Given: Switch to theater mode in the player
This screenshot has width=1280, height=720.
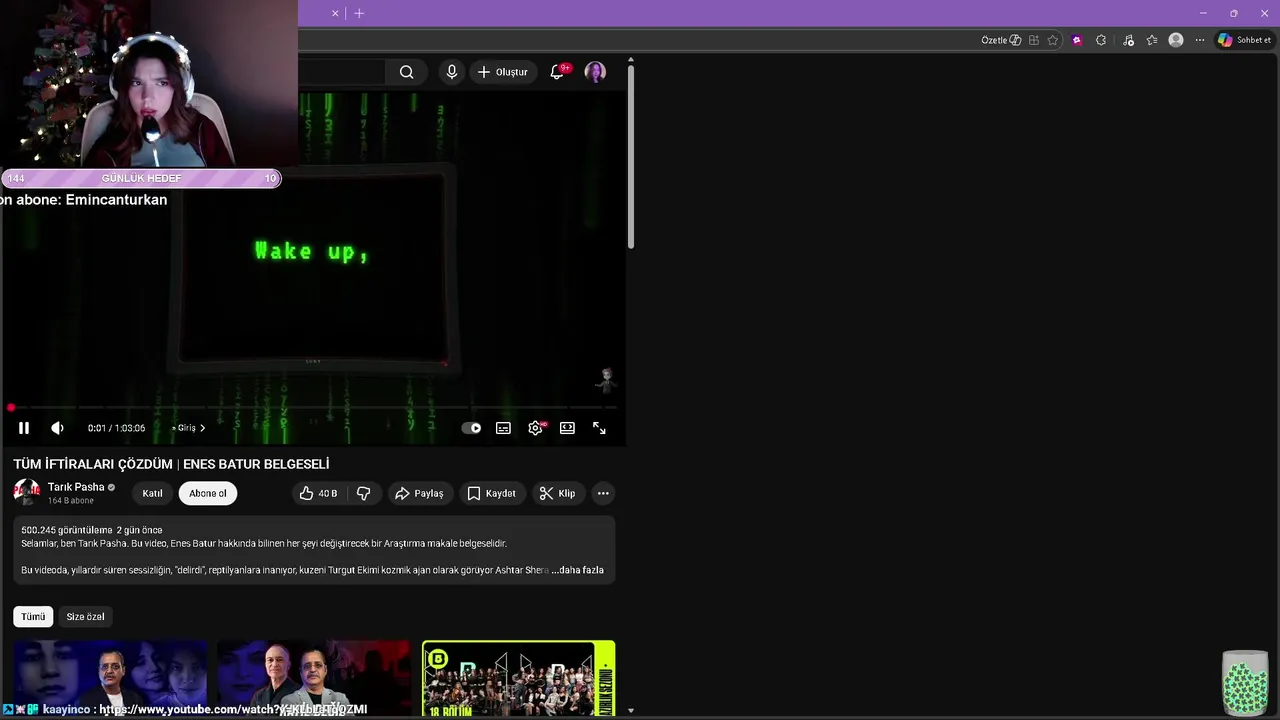Looking at the screenshot, I should (x=567, y=428).
